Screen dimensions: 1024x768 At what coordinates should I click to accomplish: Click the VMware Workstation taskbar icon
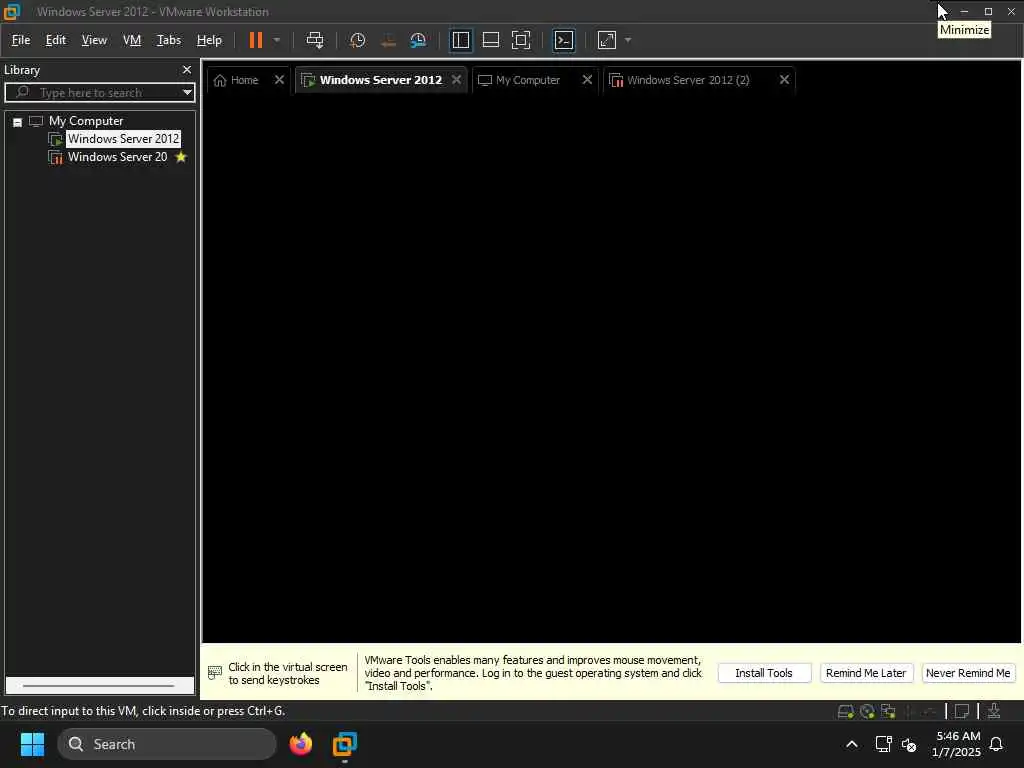click(x=345, y=744)
